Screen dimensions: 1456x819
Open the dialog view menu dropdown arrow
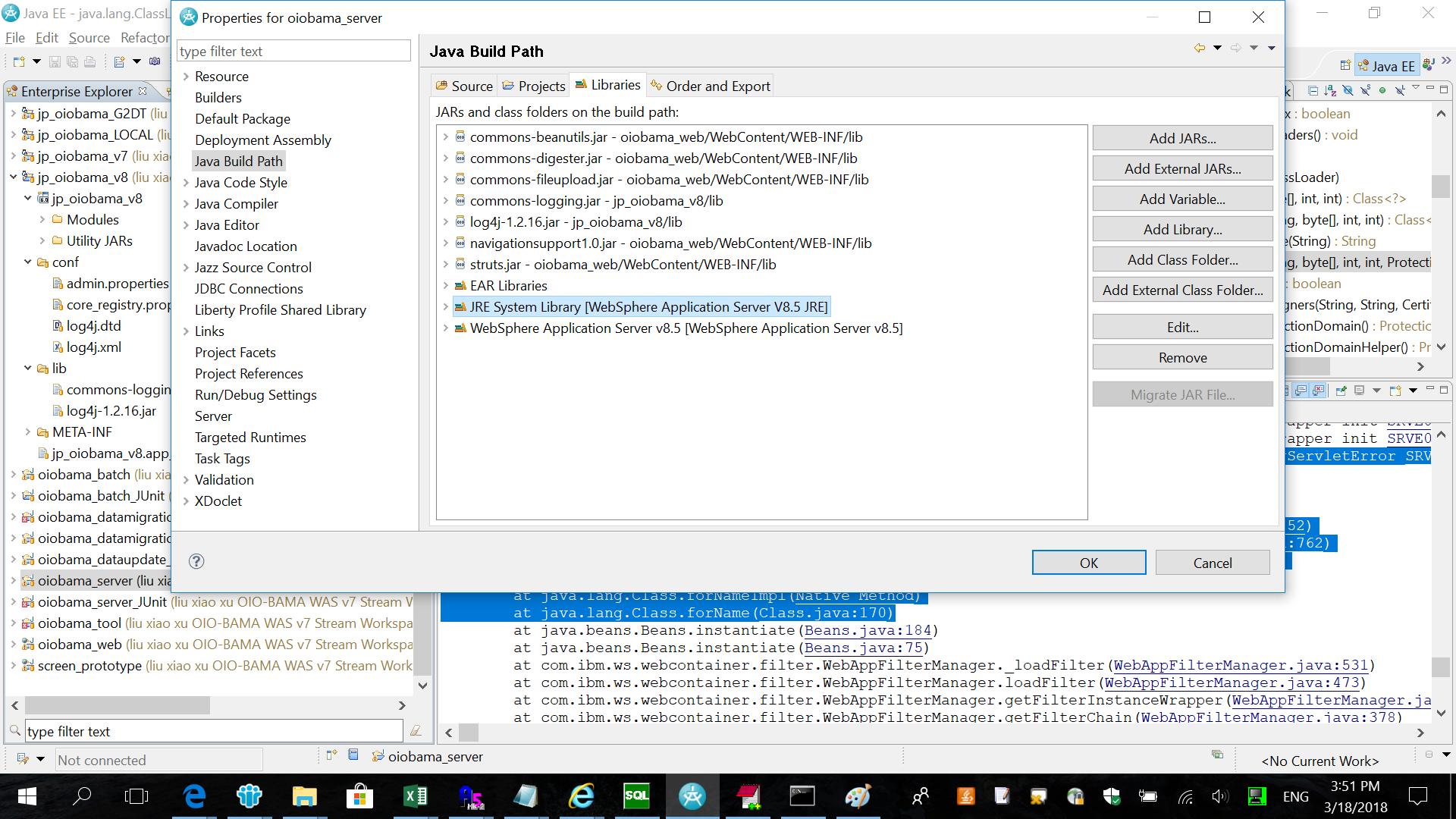1272,48
